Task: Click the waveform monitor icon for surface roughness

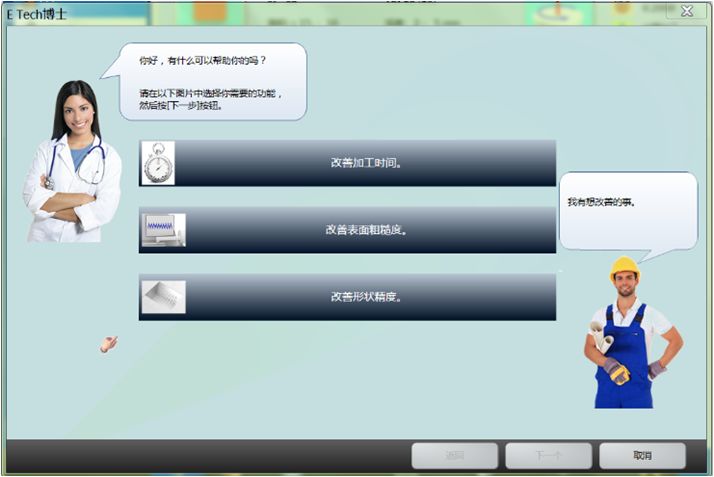Action: point(163,230)
